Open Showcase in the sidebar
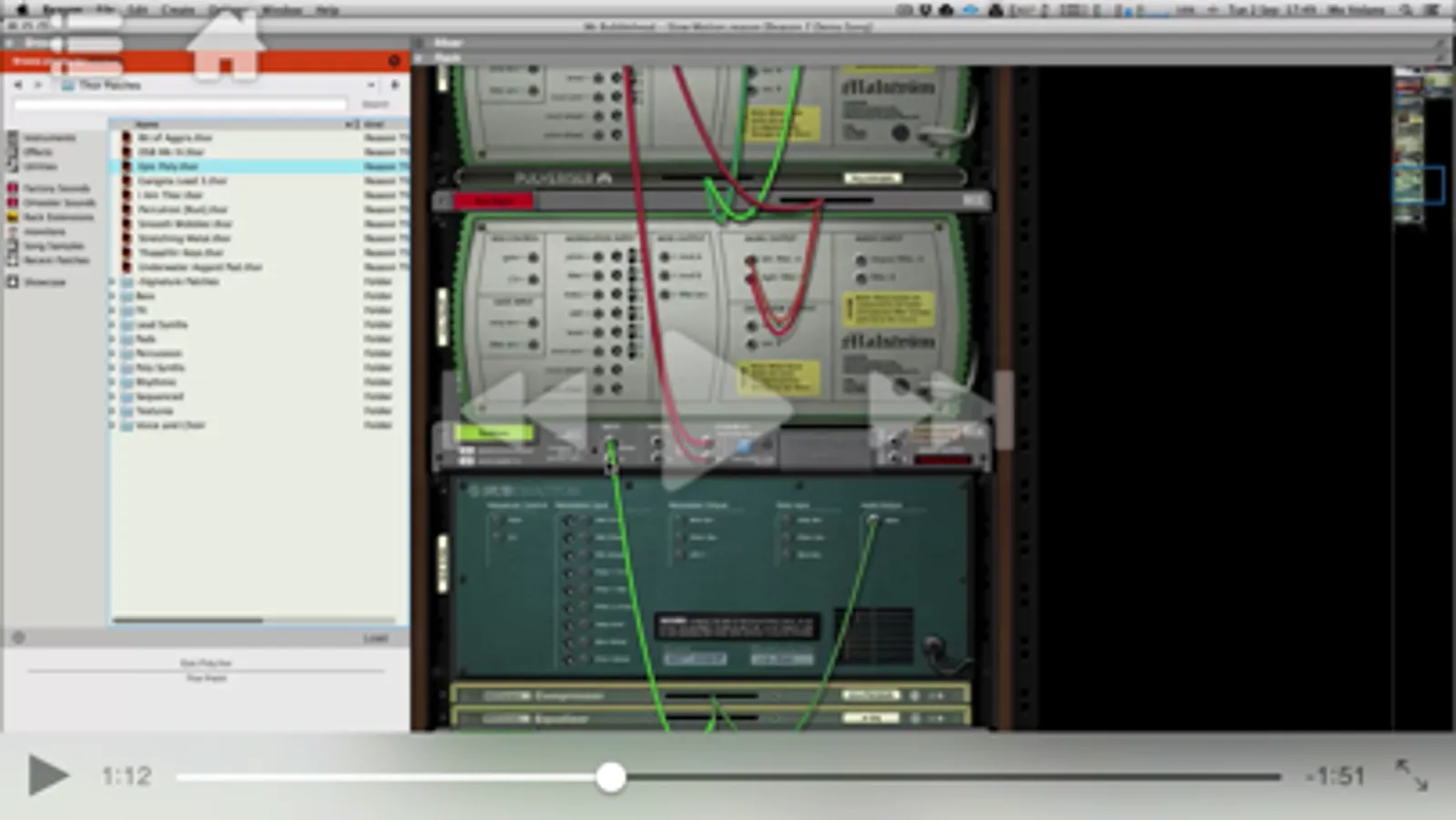The width and height of the screenshot is (1456, 820). click(x=44, y=282)
